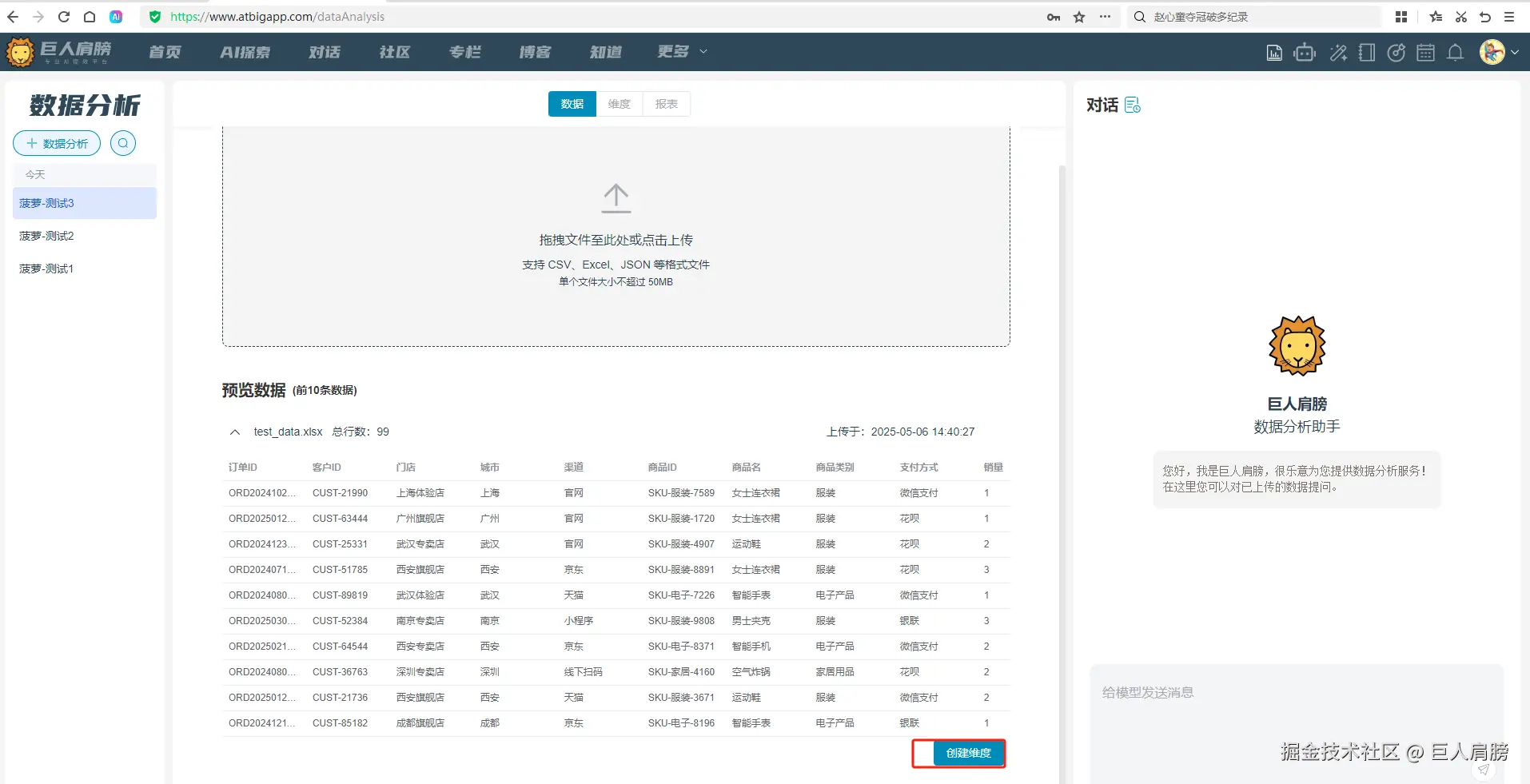Image resolution: width=1530 pixels, height=784 pixels.
Task: Open the address bar three-dots options
Action: point(1105,17)
